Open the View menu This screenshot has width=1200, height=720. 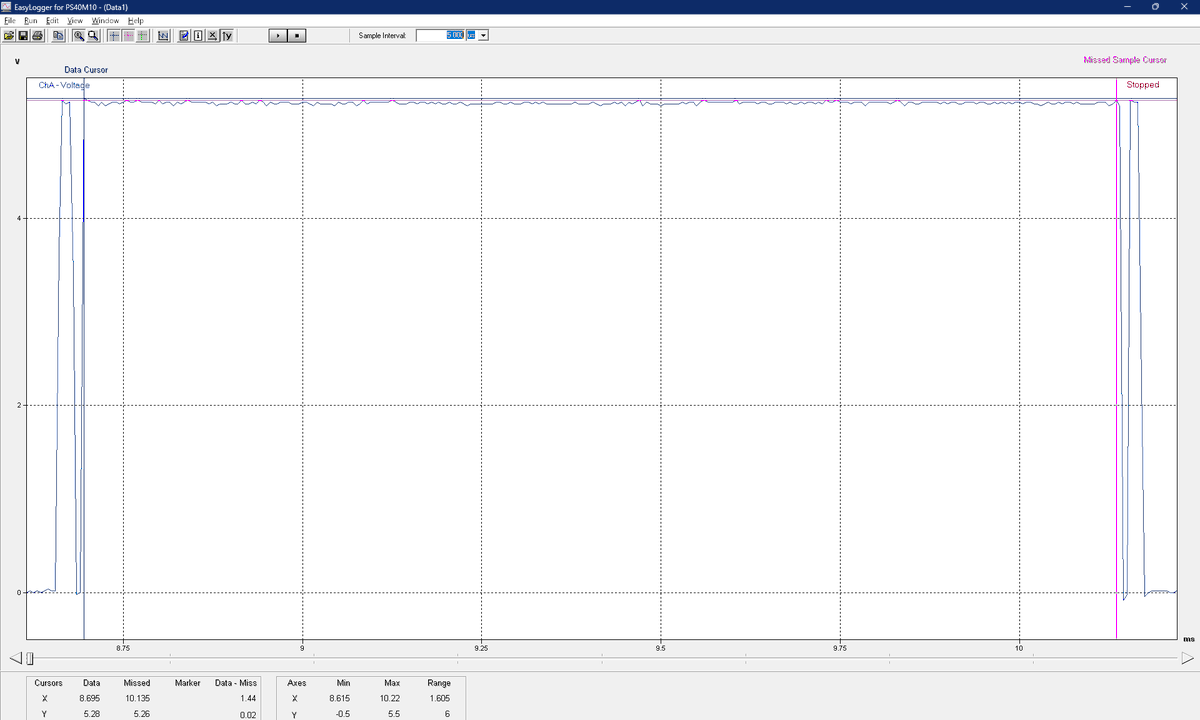point(76,20)
